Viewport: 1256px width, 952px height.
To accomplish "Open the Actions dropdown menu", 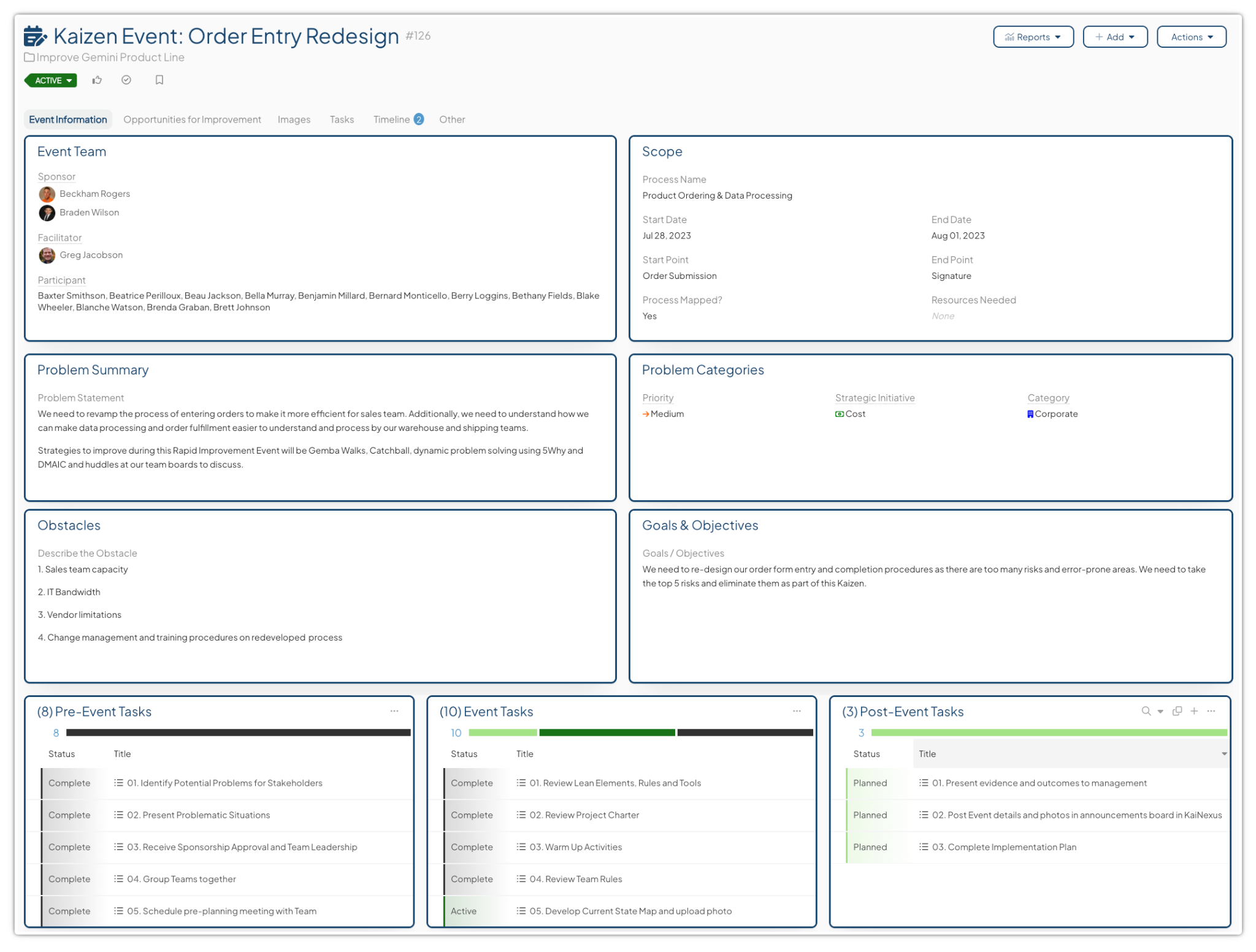I will tap(1191, 37).
